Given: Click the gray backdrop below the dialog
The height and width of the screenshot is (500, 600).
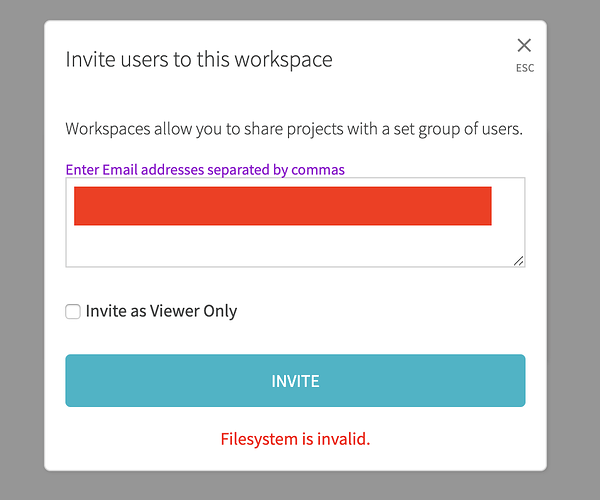Looking at the screenshot, I should (x=300, y=486).
